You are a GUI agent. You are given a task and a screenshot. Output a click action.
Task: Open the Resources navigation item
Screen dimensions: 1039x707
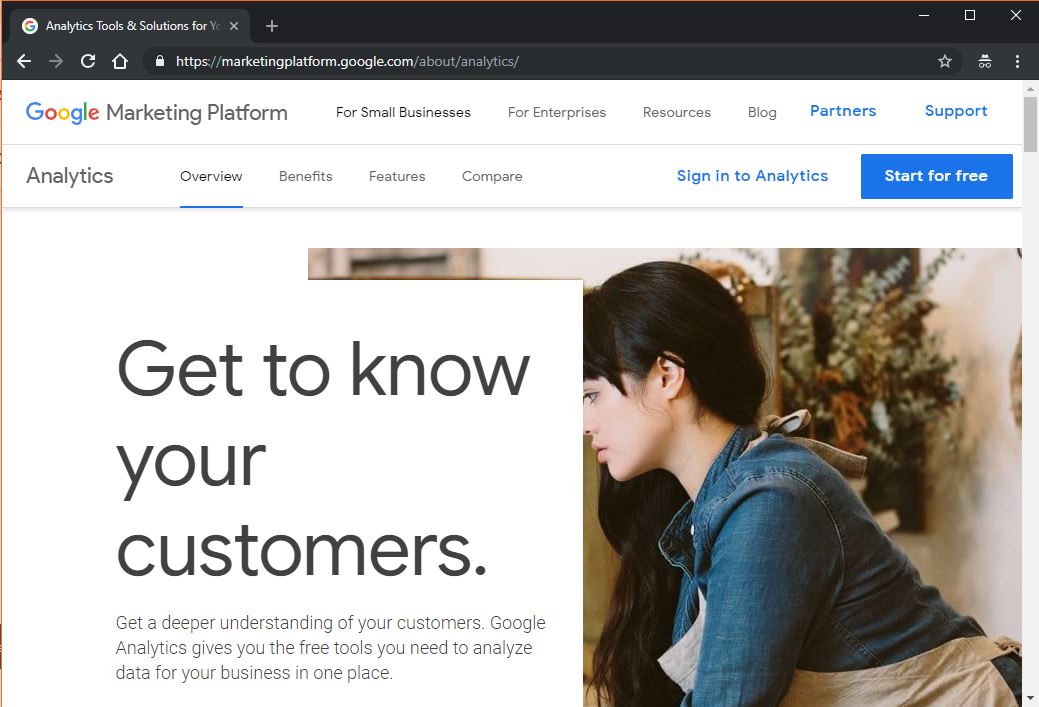pyautogui.click(x=677, y=112)
